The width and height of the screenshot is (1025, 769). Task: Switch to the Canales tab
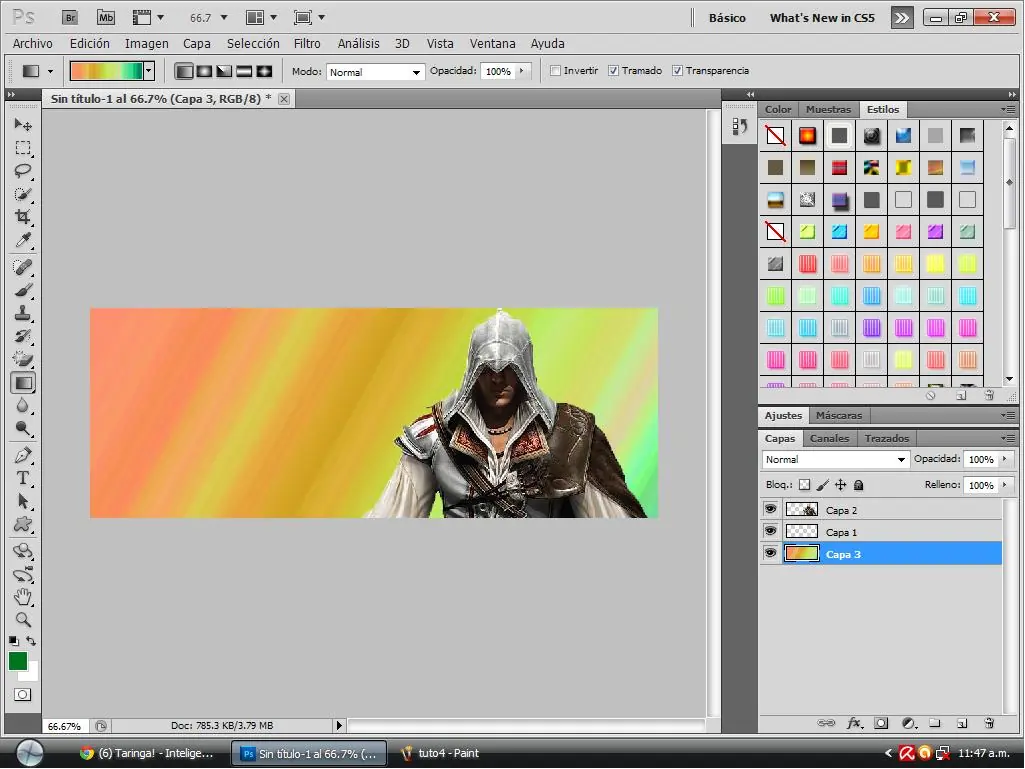[x=829, y=438]
